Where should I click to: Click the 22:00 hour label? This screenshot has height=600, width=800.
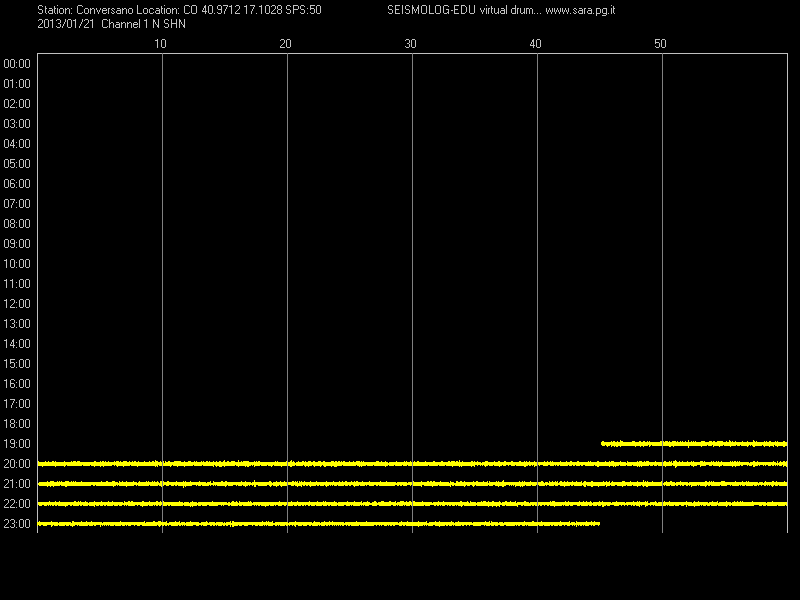[x=17, y=504]
